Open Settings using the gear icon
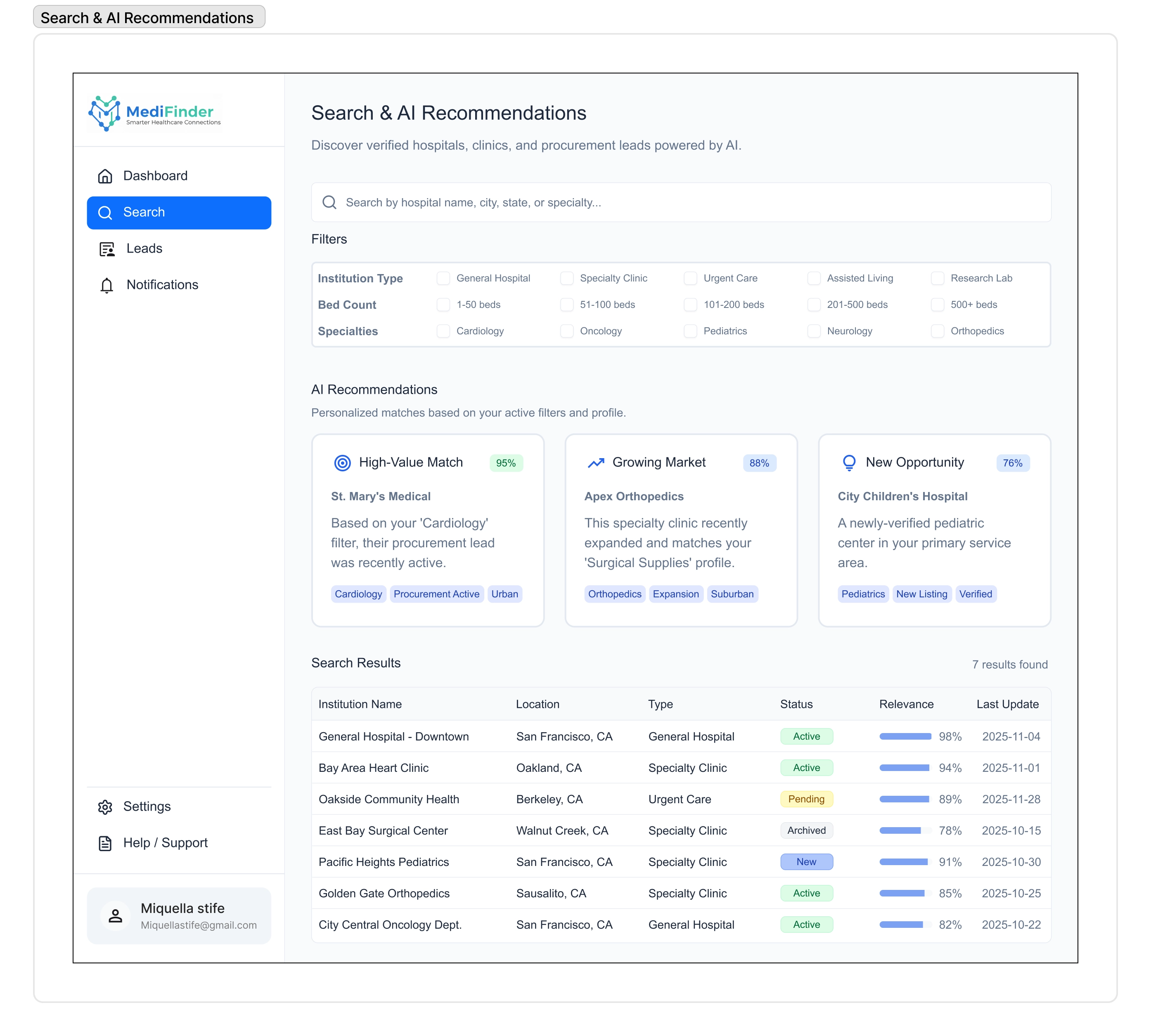This screenshot has width=1151, height=1036. click(106, 807)
